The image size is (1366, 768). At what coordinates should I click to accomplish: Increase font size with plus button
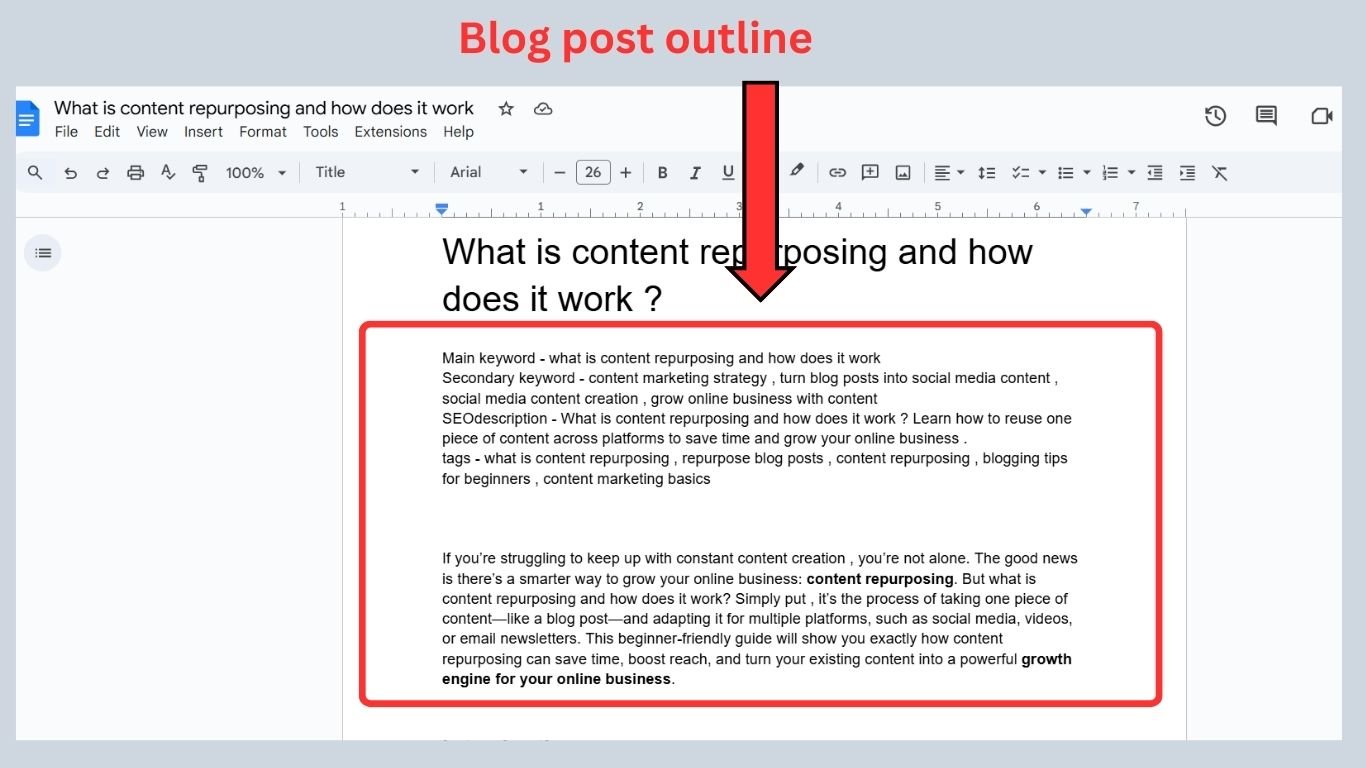tap(626, 173)
